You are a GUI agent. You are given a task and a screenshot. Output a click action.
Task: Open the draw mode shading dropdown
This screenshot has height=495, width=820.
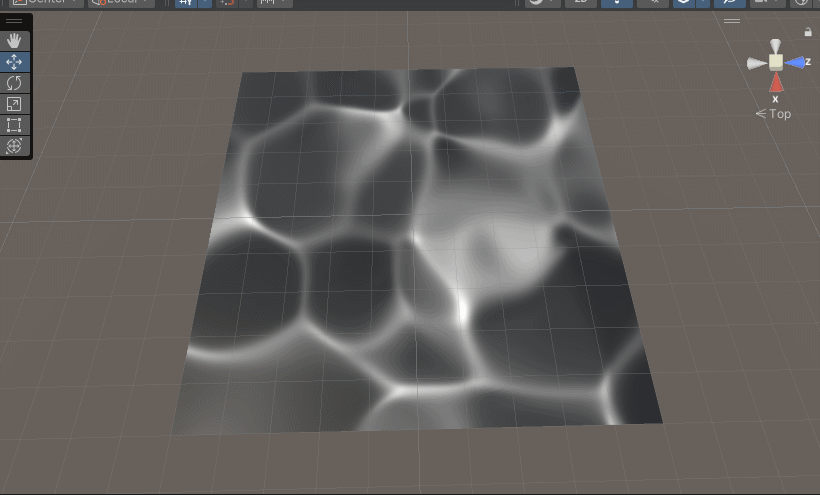click(x=542, y=3)
